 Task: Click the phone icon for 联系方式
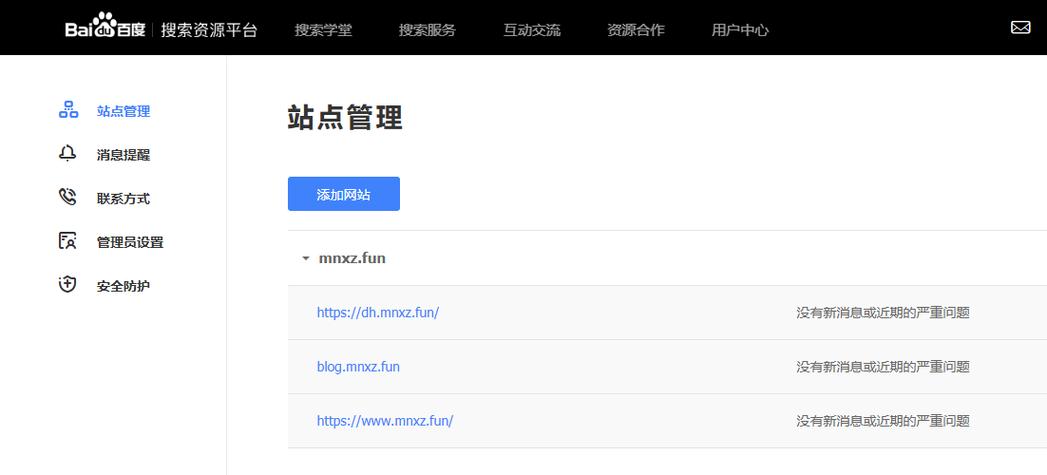click(x=67, y=197)
